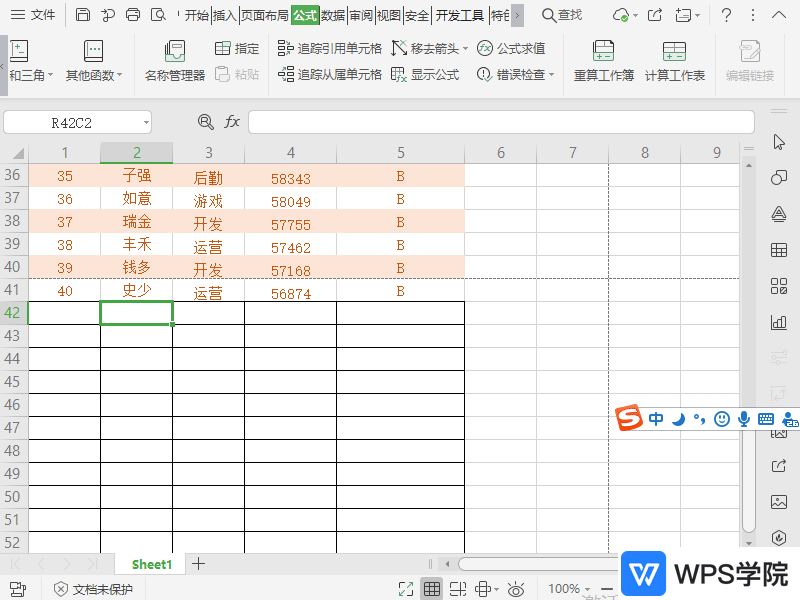The image size is (800, 600).
Task: Click the insert function (fx) icon
Action: (x=233, y=121)
